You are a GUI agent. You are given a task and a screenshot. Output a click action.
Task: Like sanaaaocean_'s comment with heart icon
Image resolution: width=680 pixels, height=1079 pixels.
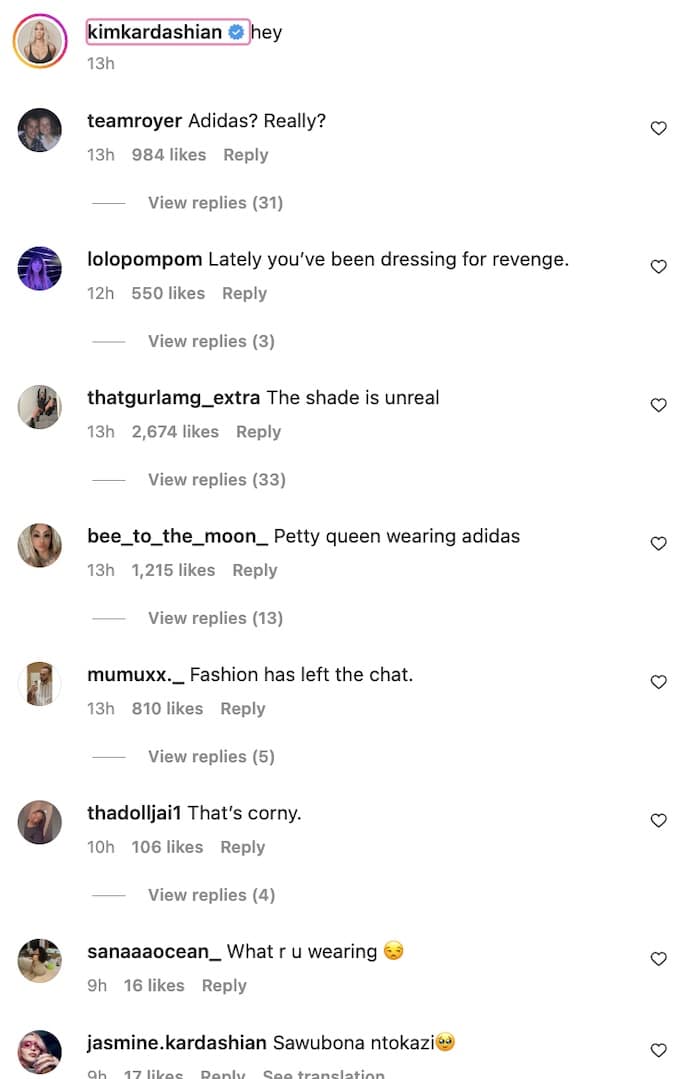(658, 959)
